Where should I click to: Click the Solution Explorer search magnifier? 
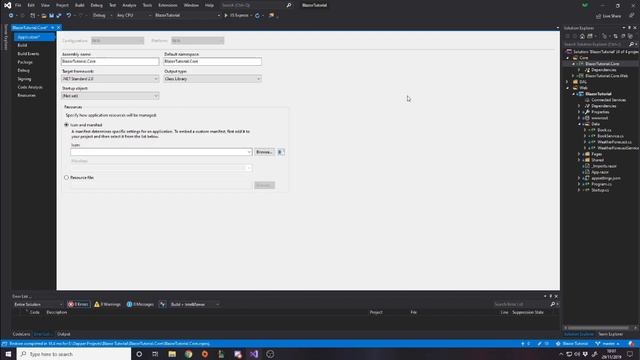point(631,44)
